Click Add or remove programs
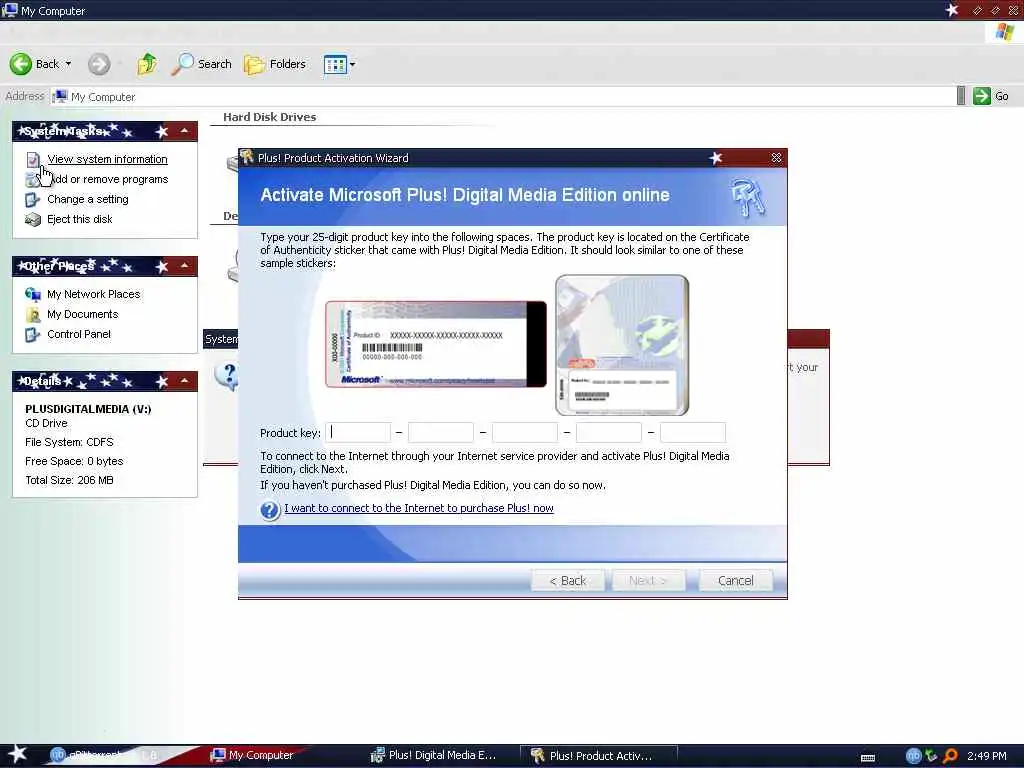 click(108, 179)
